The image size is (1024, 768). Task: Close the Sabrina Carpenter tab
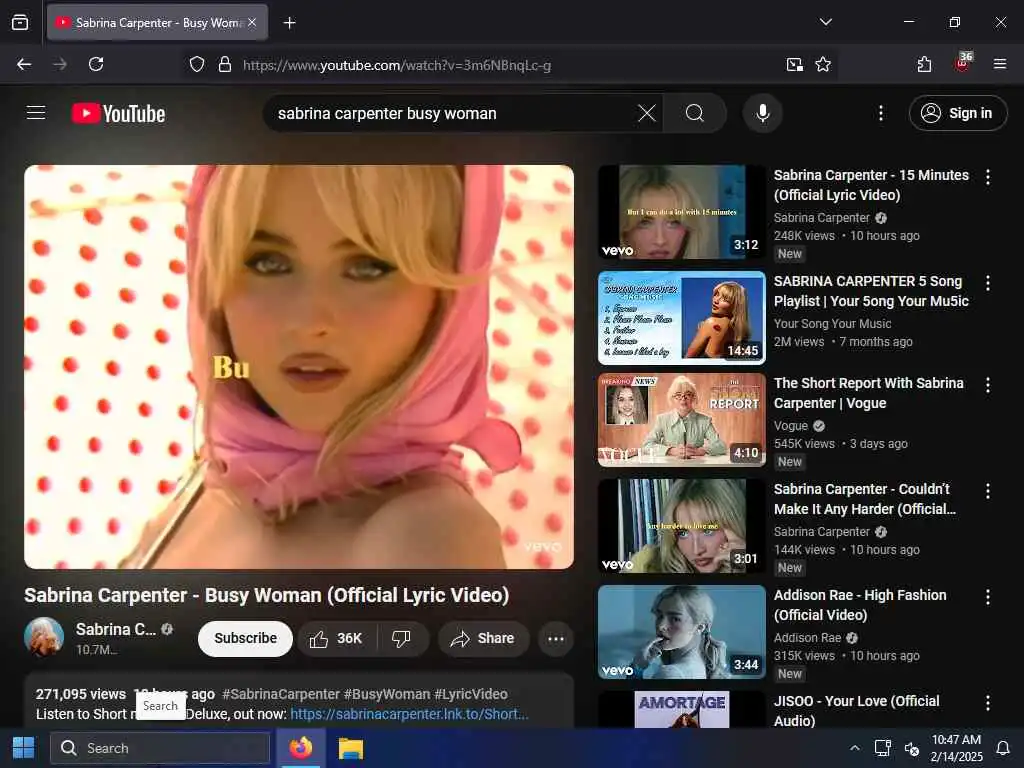(252, 22)
